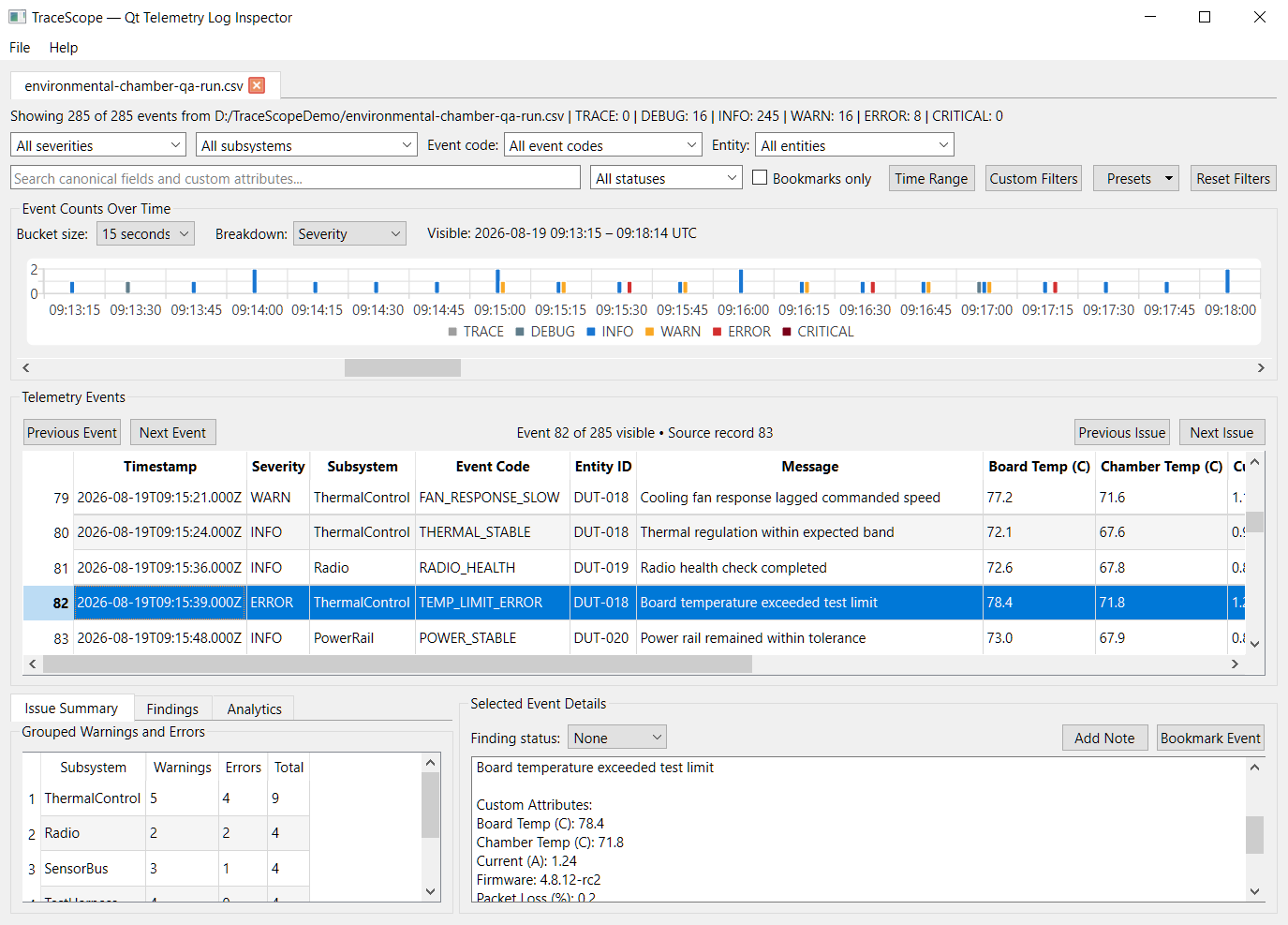1288x925 pixels.
Task: Set Finding status dropdown showing None
Action: [617, 738]
